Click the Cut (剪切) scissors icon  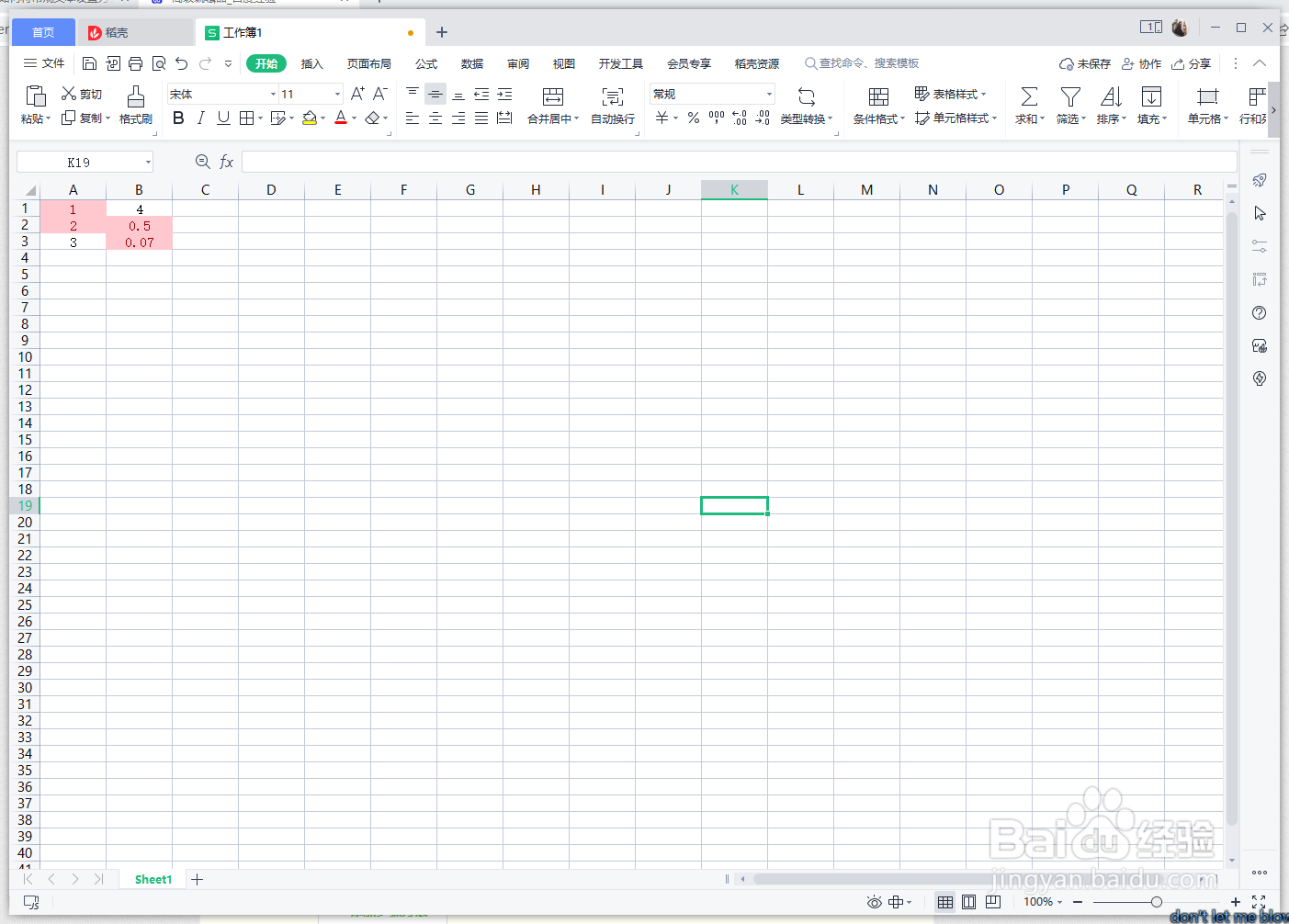(x=69, y=94)
